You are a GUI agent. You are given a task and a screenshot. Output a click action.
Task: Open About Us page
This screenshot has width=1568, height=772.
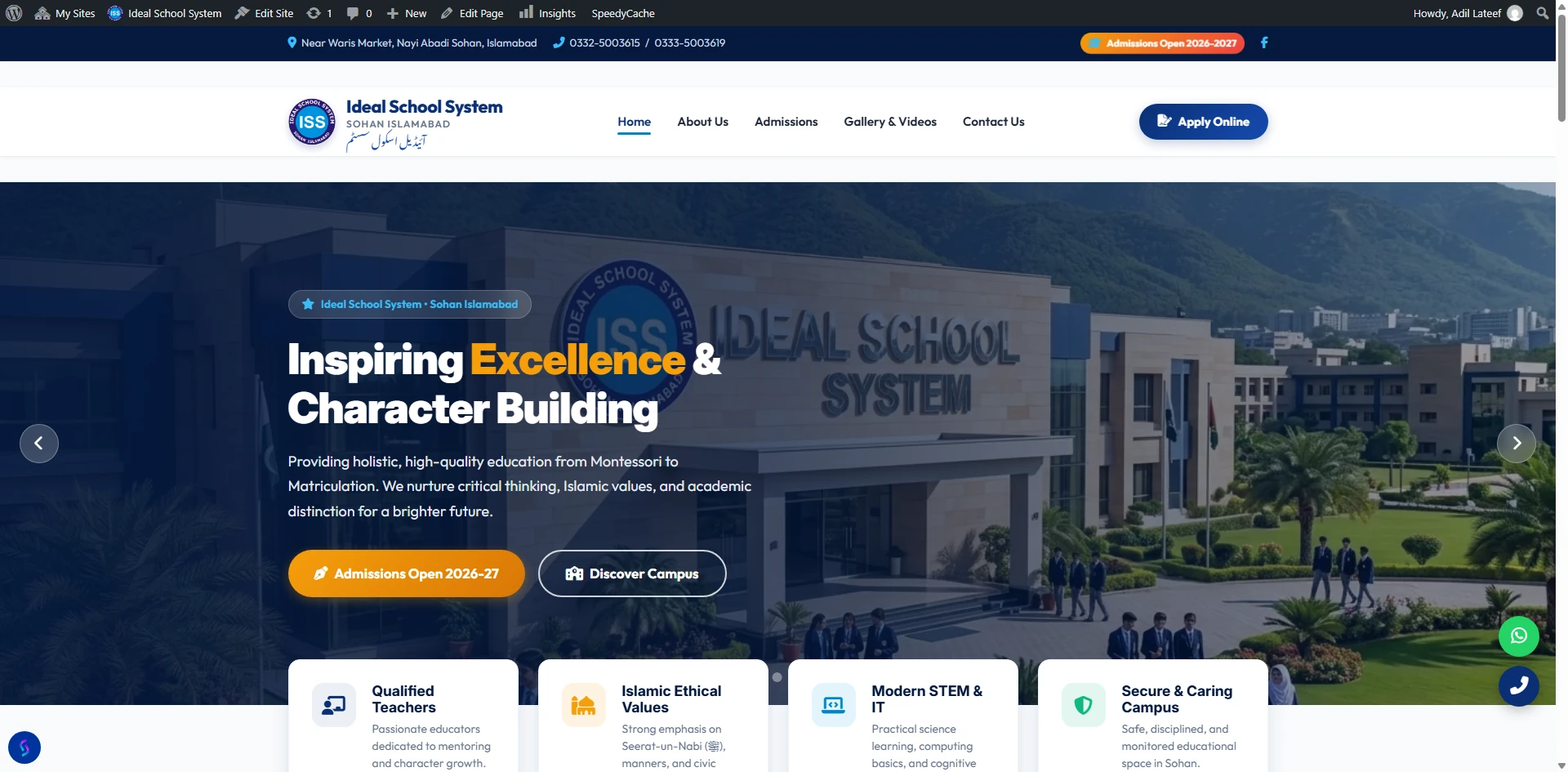point(702,122)
